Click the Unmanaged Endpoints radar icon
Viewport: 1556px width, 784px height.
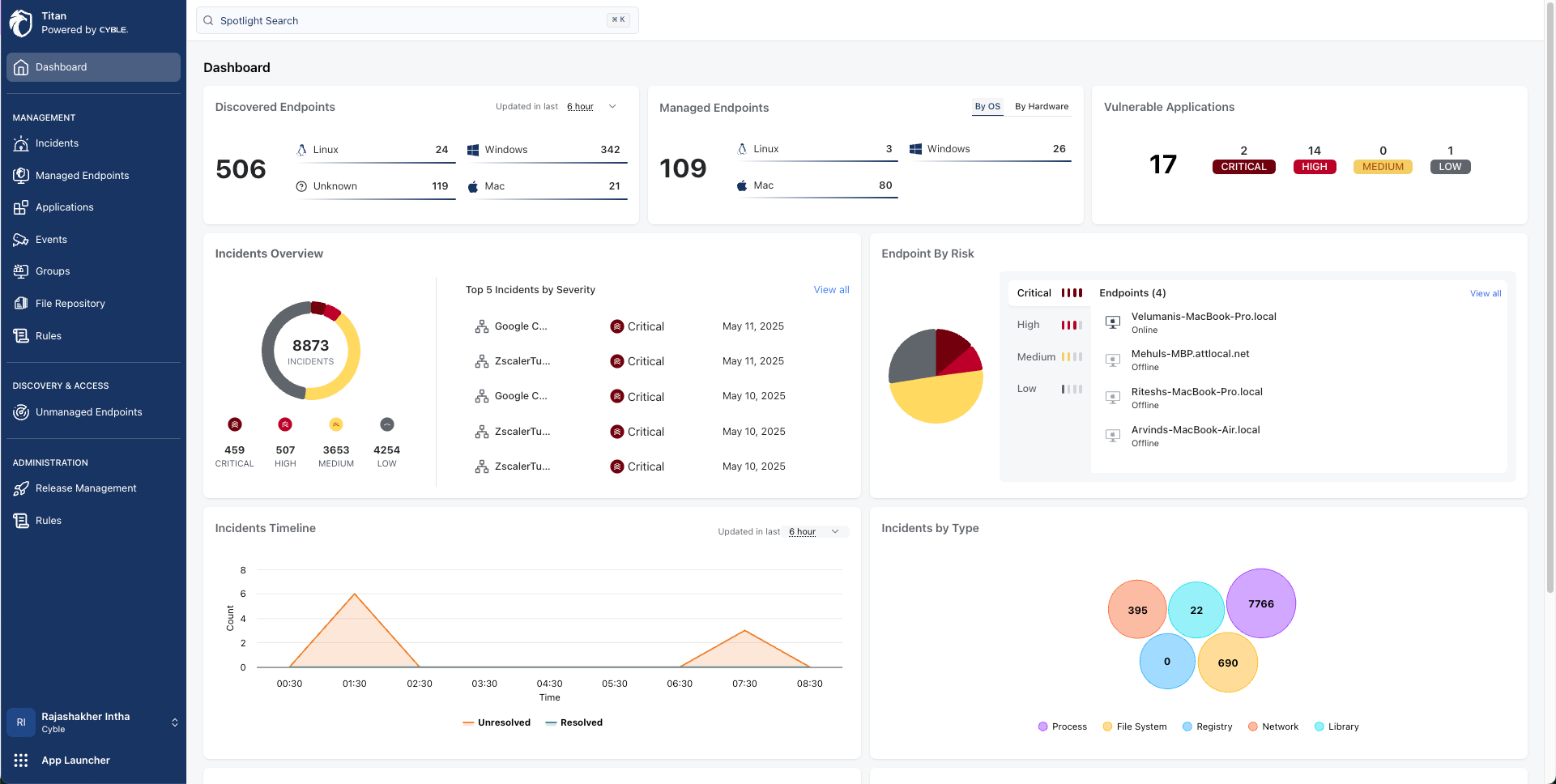[x=21, y=412]
